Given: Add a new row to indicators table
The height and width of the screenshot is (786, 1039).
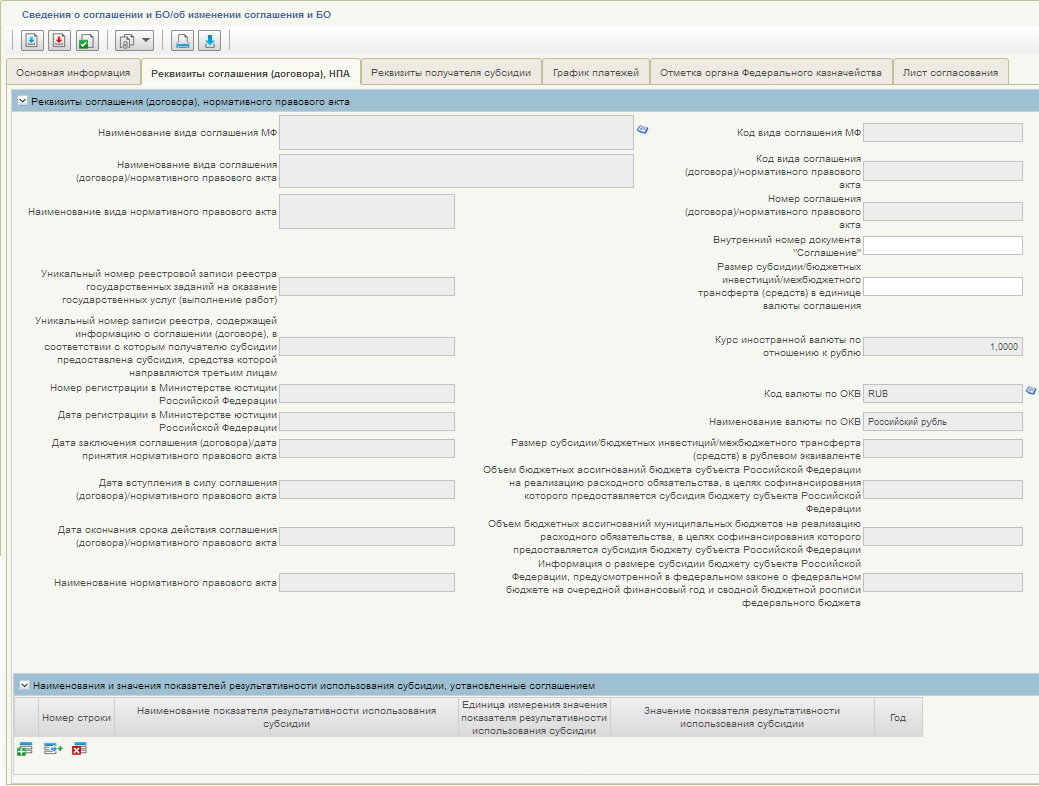Looking at the screenshot, I should click(x=25, y=750).
